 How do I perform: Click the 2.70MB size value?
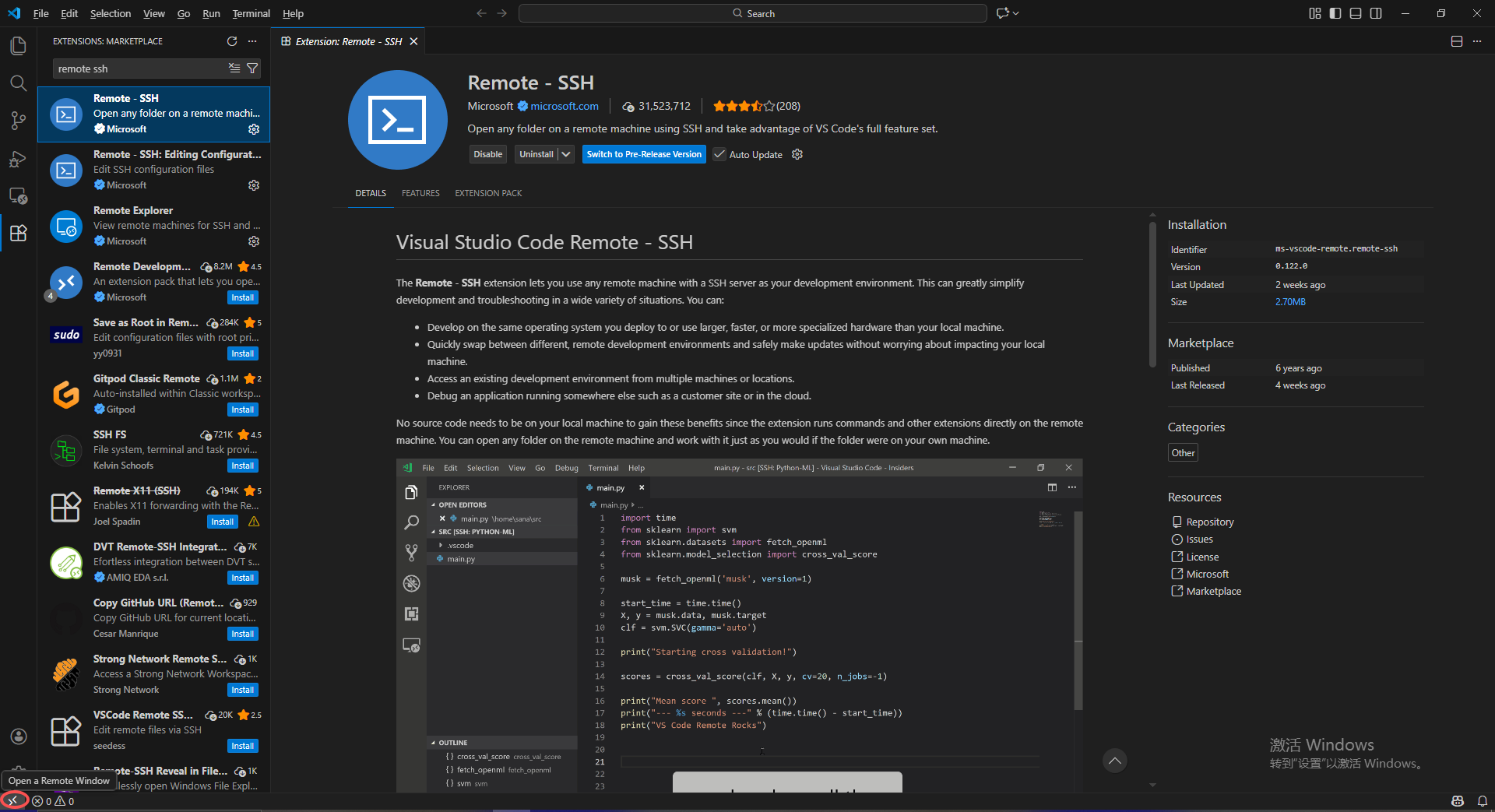(1290, 302)
